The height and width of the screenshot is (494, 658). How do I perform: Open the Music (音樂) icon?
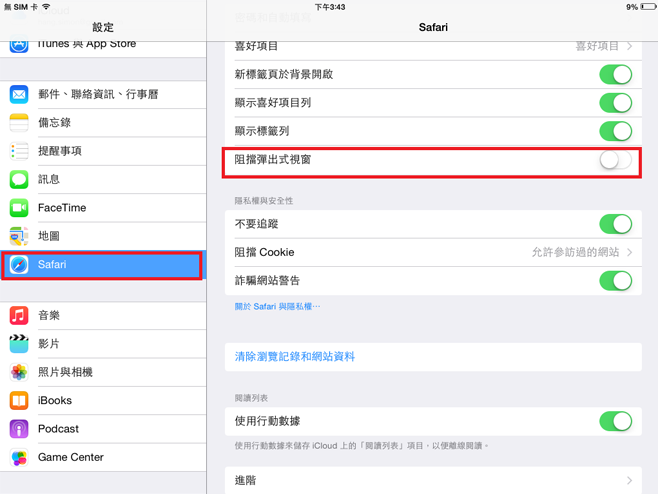click(19, 315)
